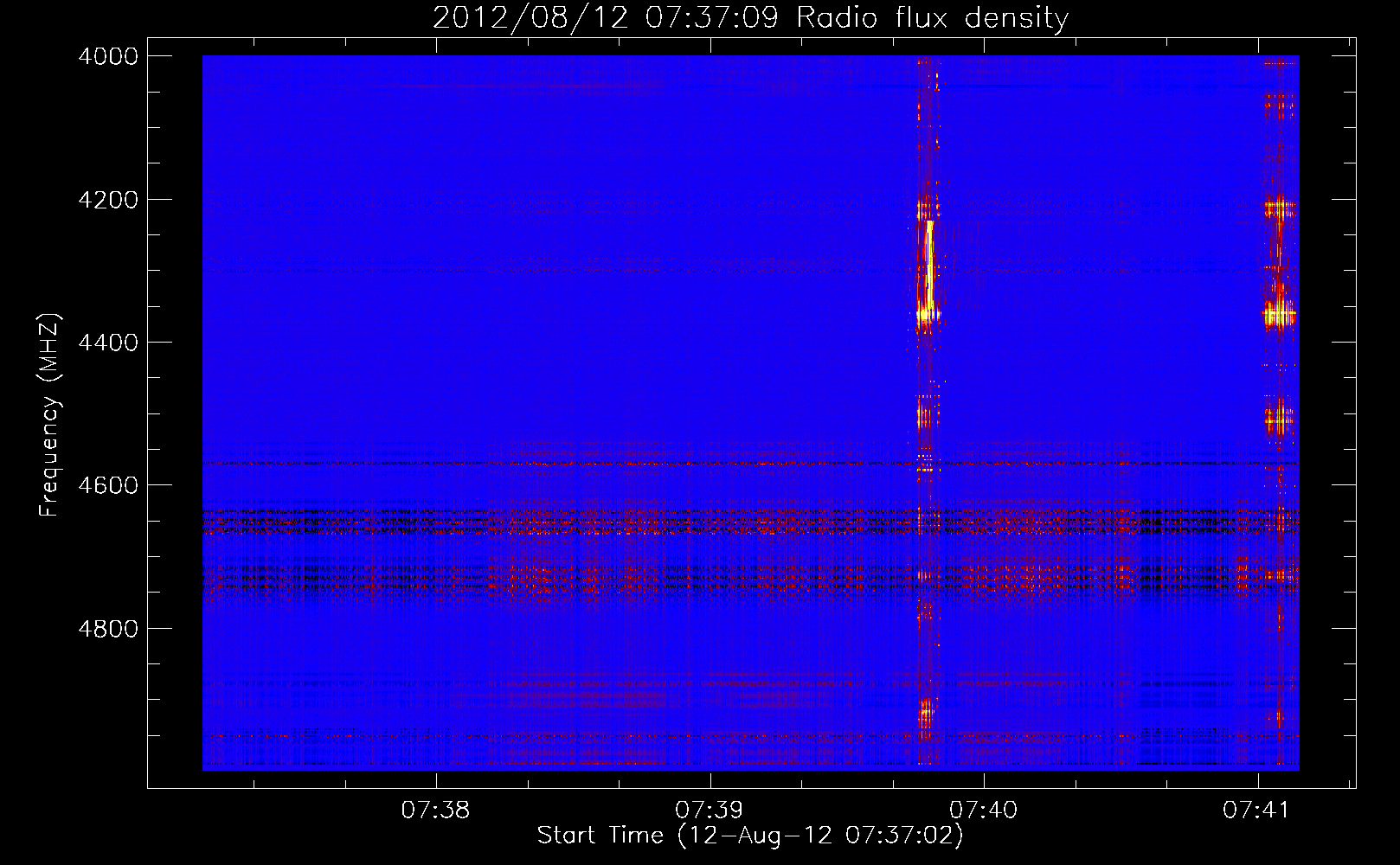Click the 4800 frequency tick label
Screen dimensions: 1400x865
pos(108,629)
